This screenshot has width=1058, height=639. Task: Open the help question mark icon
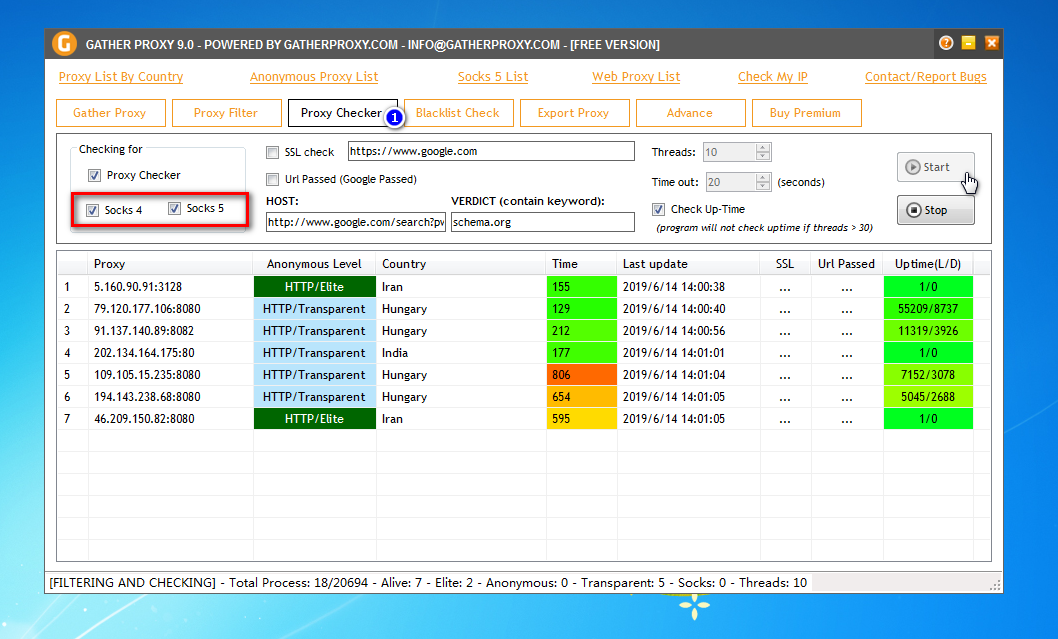coord(946,43)
